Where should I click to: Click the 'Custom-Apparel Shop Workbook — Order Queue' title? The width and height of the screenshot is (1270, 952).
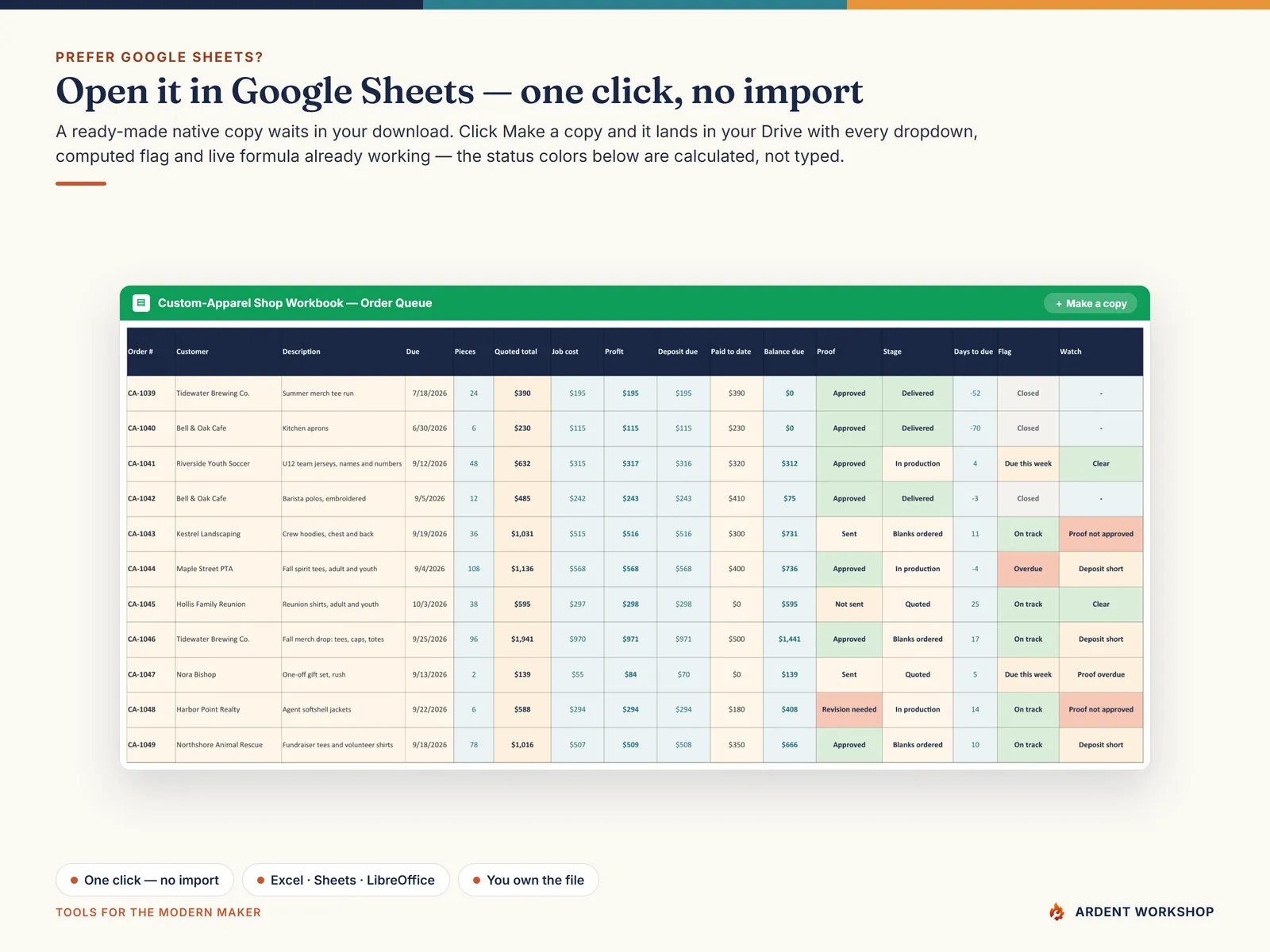[294, 303]
